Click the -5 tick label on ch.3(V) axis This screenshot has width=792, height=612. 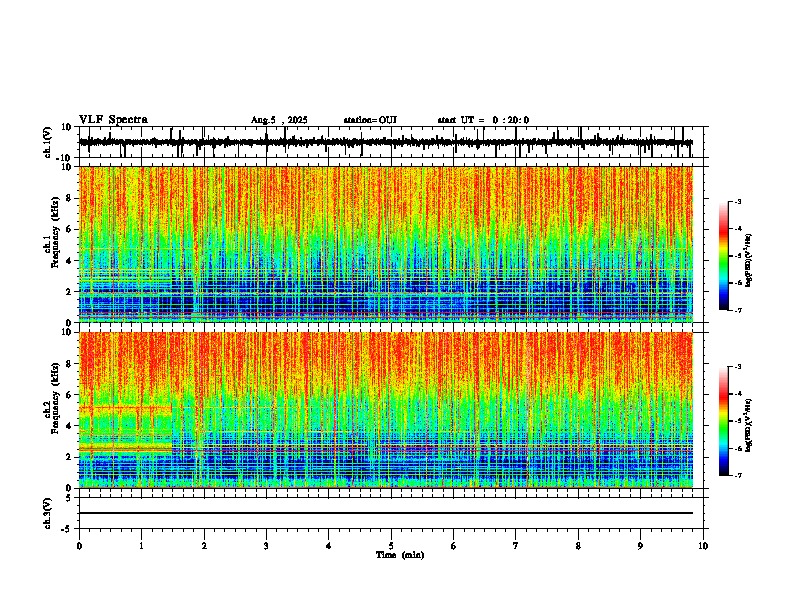pos(67,529)
